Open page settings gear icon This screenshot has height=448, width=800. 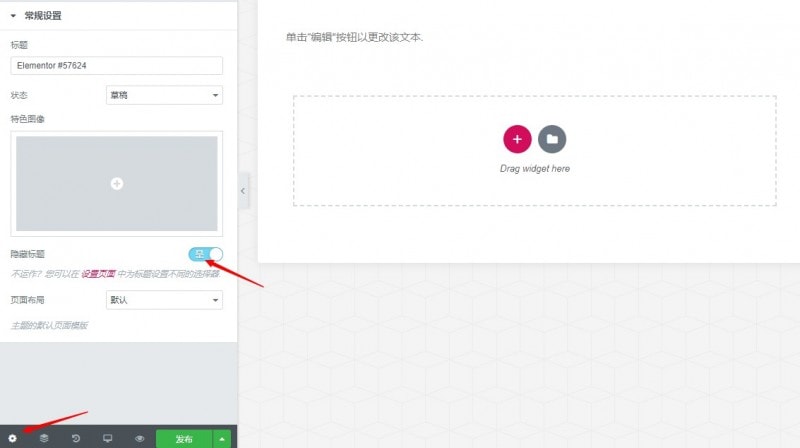point(12,438)
